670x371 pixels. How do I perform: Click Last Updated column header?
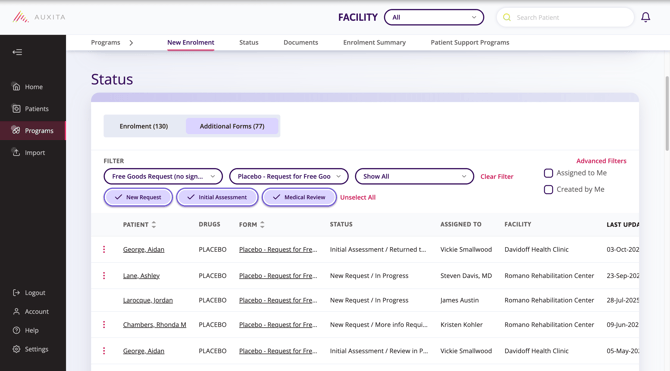point(623,224)
